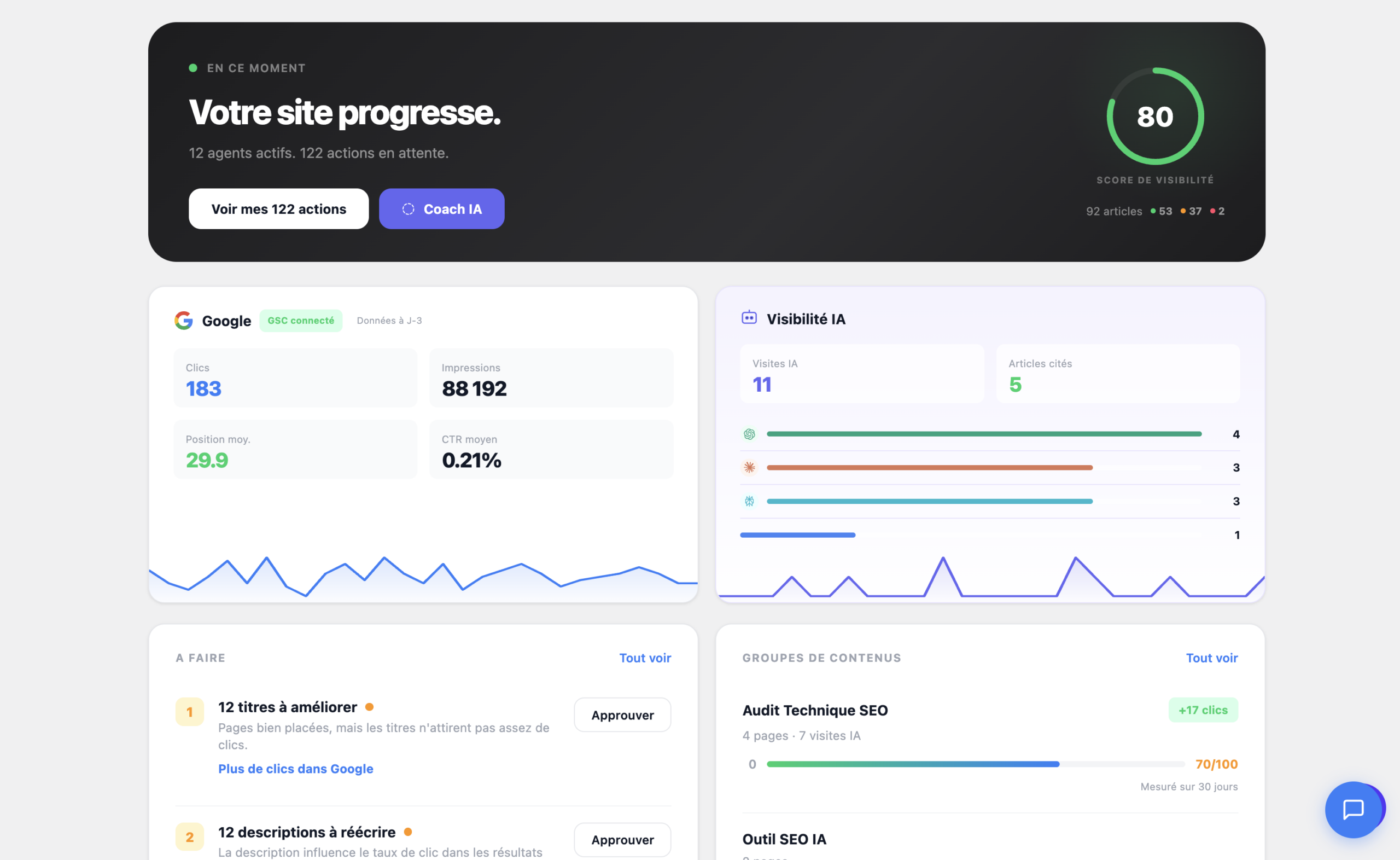Click the Audit Technique SEO 70/100 progress bar
The height and width of the screenshot is (860, 1400).
point(976,764)
